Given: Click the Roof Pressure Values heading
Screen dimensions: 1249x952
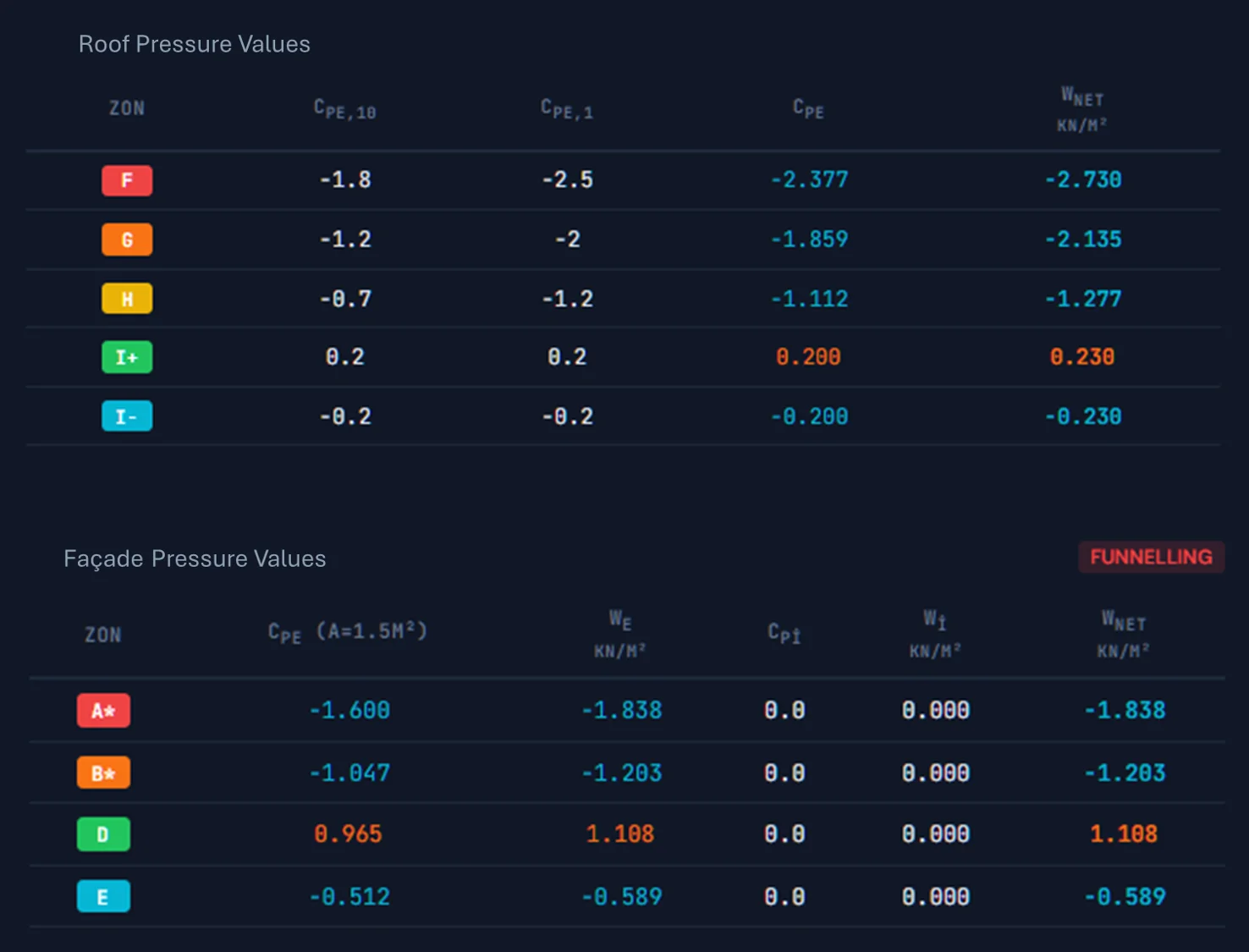Looking at the screenshot, I should coord(195,44).
